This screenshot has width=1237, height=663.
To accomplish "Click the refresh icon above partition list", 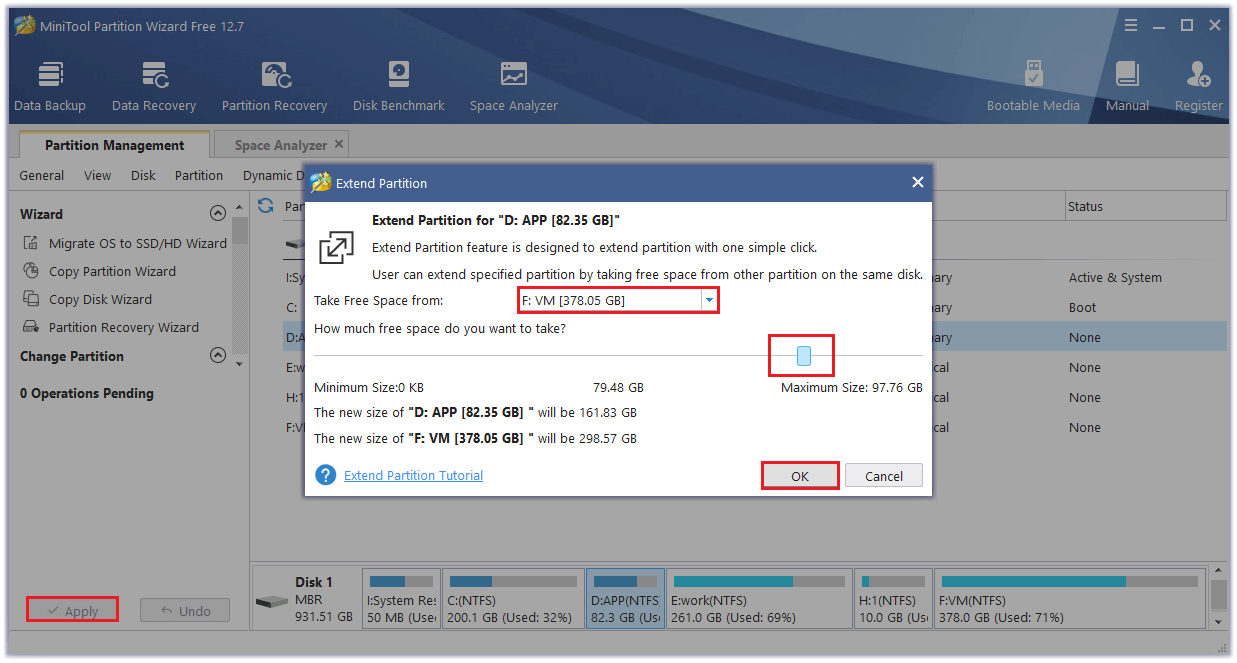I will (x=266, y=205).
